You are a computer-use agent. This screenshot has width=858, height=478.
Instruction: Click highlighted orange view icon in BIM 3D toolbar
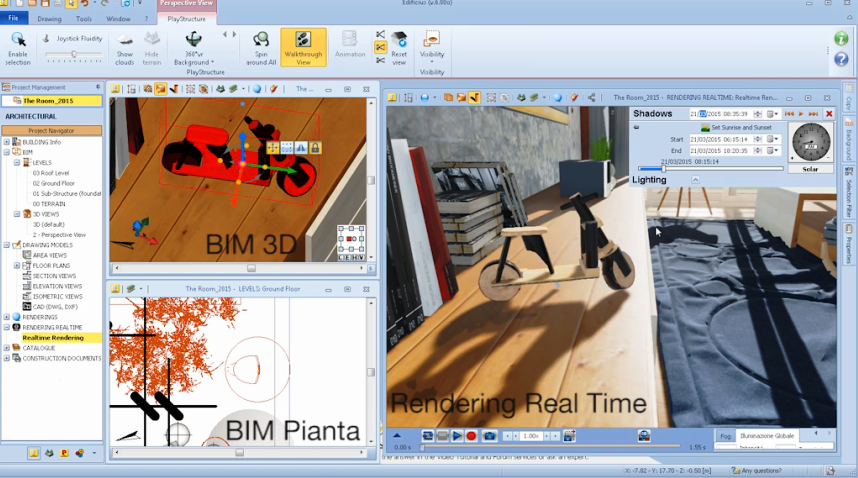click(x=161, y=89)
